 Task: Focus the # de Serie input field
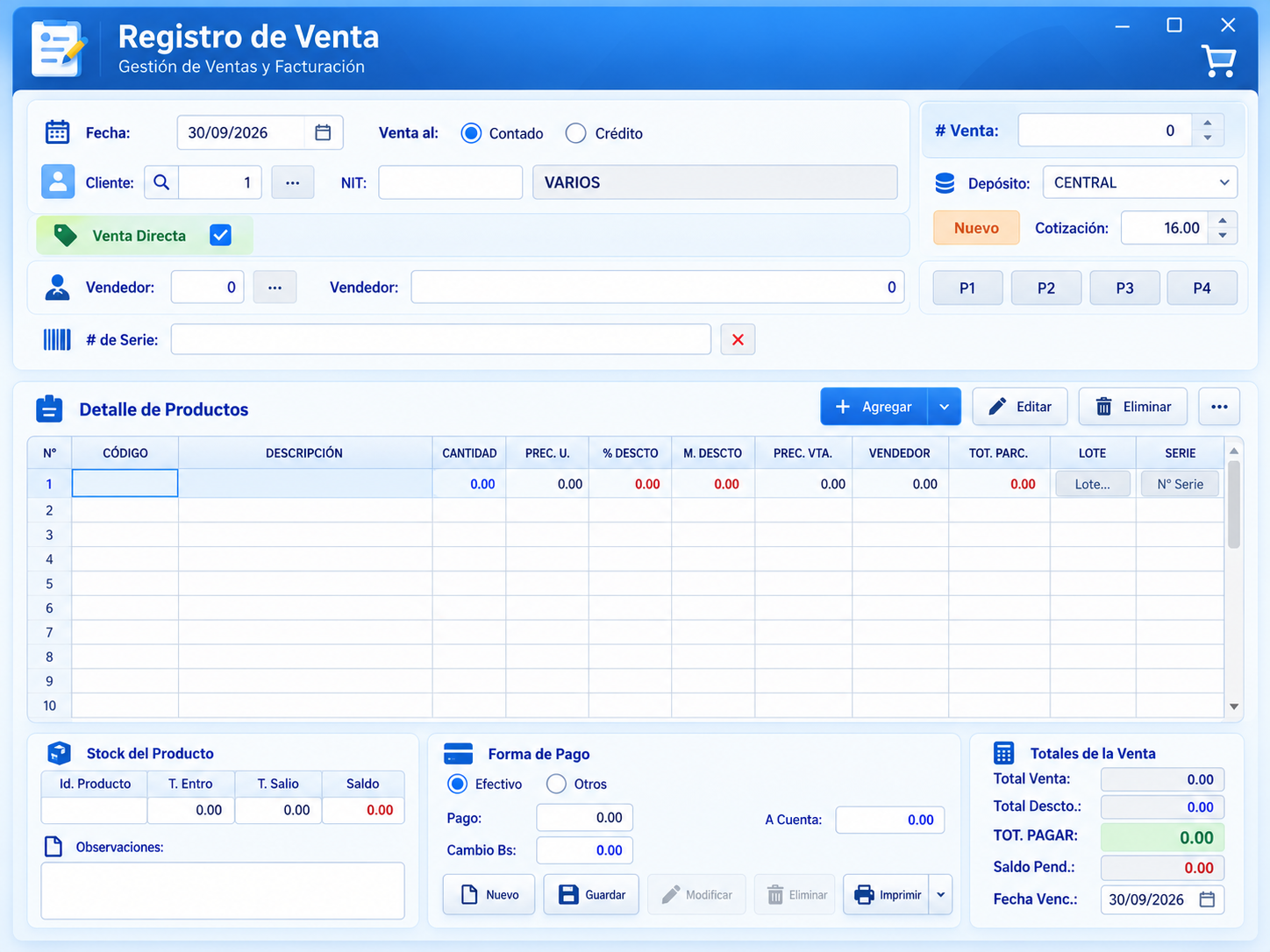(x=440, y=339)
